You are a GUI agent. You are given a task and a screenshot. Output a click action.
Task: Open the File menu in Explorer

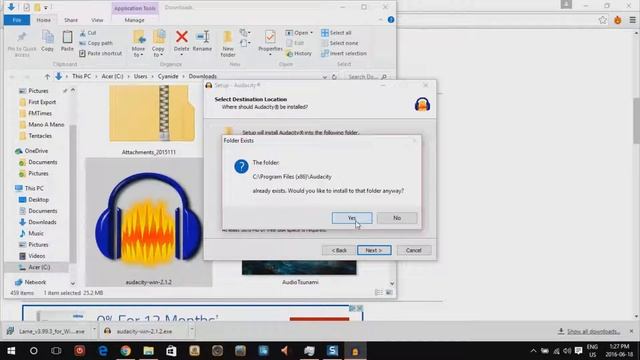(17, 20)
